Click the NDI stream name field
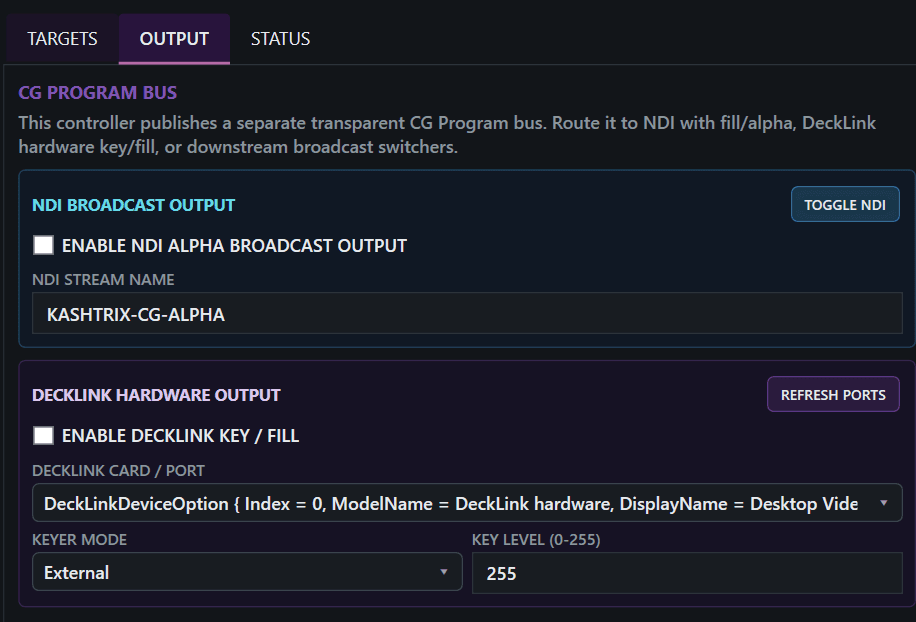This screenshot has width=916, height=622. [x=467, y=314]
